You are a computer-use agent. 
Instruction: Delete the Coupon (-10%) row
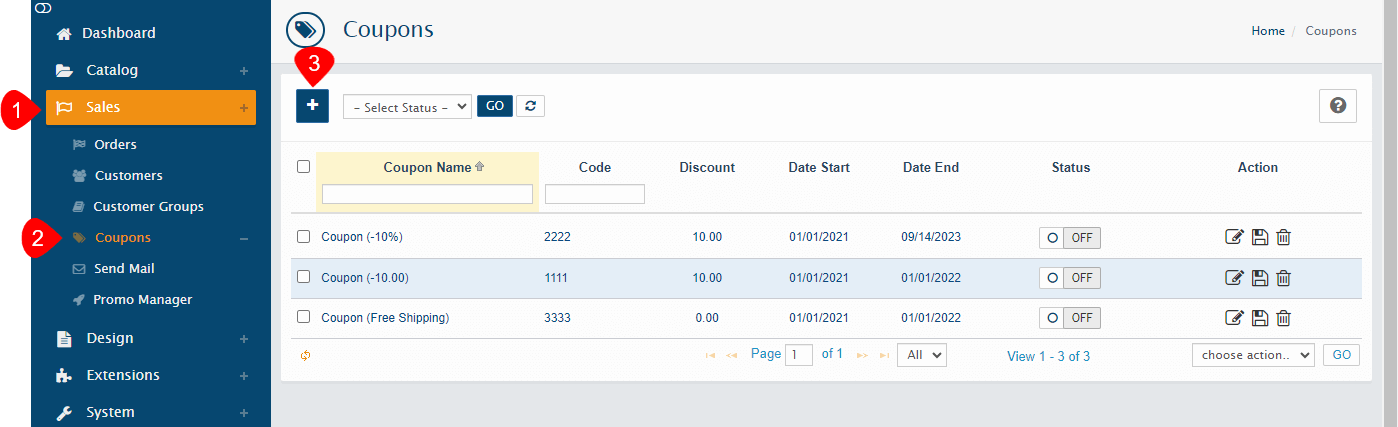point(1284,237)
